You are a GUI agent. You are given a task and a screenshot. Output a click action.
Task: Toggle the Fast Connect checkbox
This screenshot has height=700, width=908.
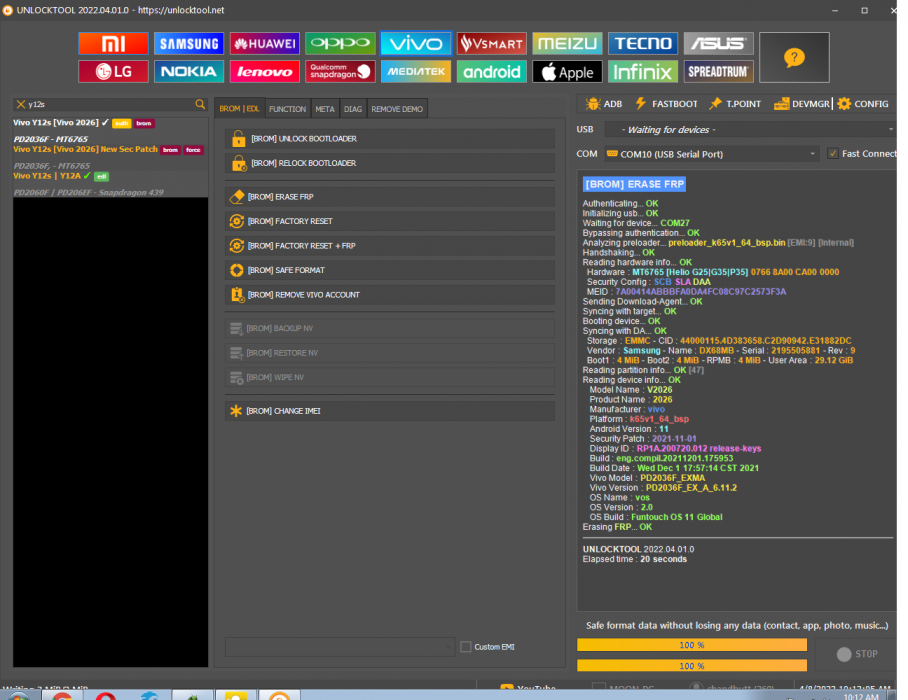pos(833,153)
